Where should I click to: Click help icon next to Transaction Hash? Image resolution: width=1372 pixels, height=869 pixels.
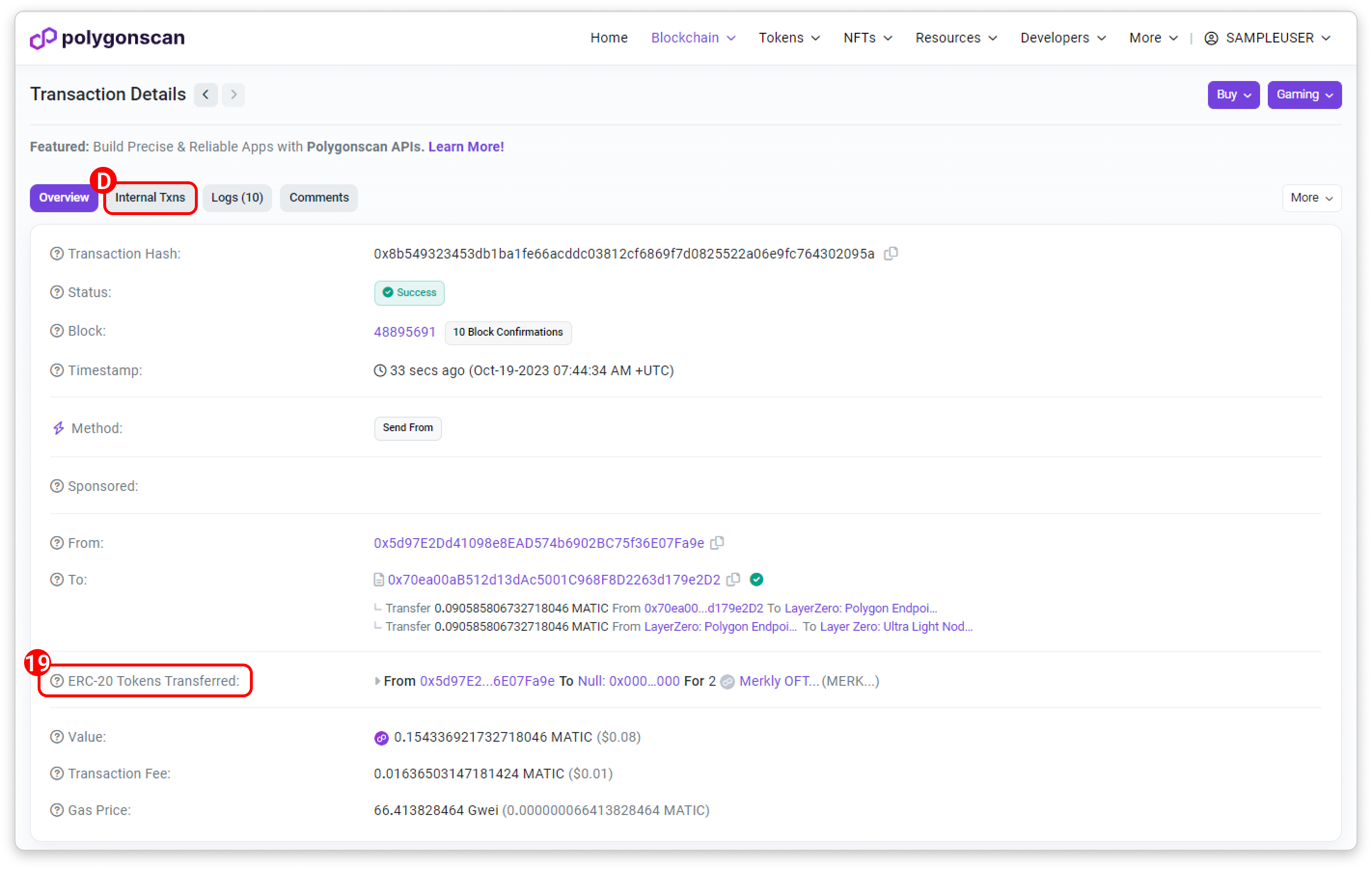coord(57,253)
